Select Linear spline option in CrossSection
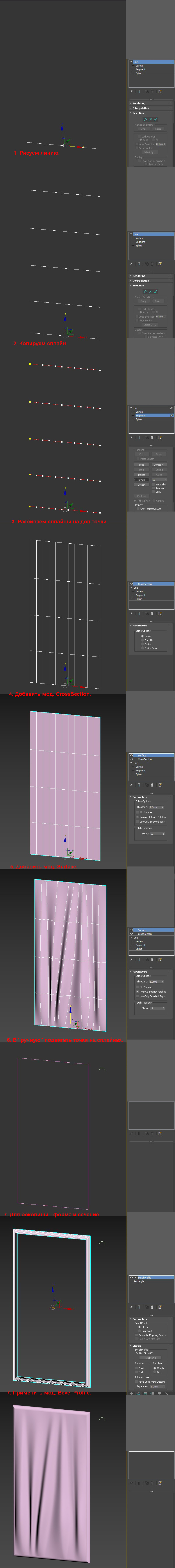This screenshot has width=175, height=1568. tap(142, 636)
